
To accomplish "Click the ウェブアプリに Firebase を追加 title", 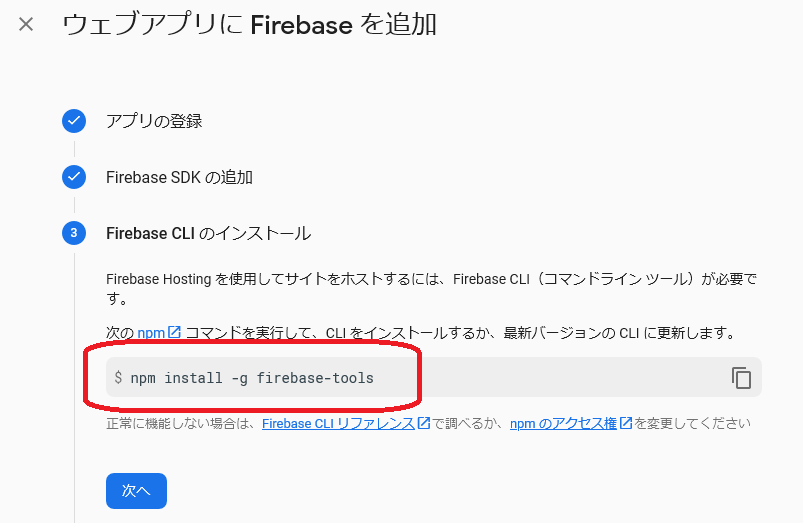I will click(x=249, y=25).
